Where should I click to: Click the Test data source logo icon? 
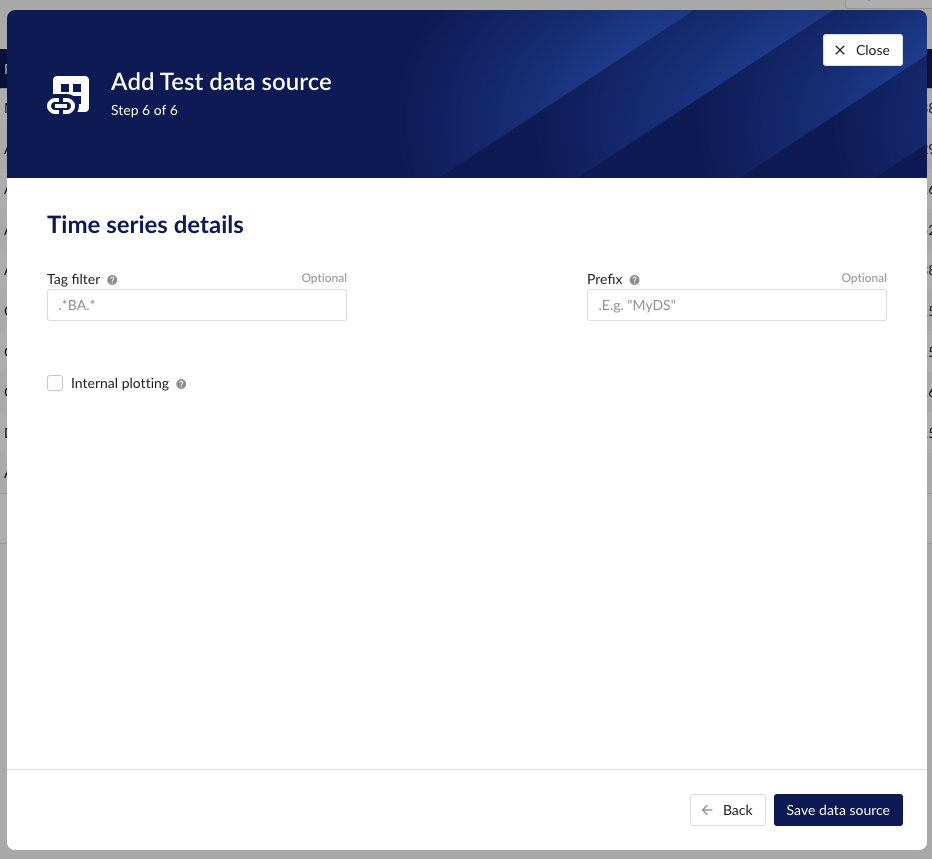[x=67, y=94]
